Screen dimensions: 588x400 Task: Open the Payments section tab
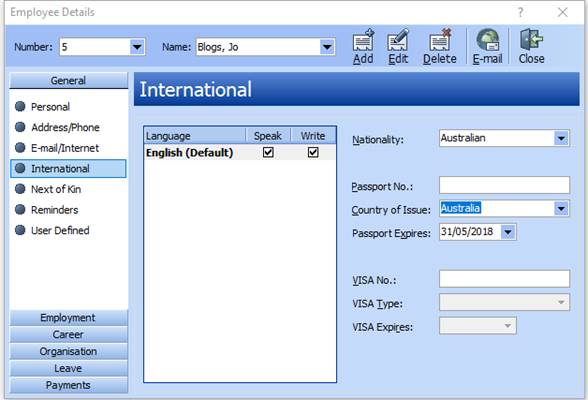tap(69, 385)
